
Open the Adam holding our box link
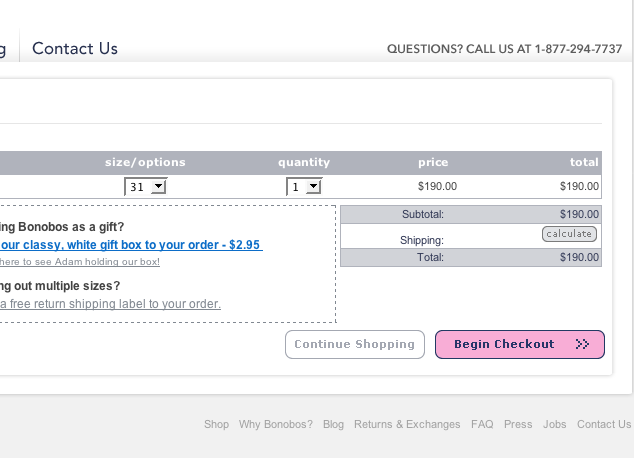(80, 262)
